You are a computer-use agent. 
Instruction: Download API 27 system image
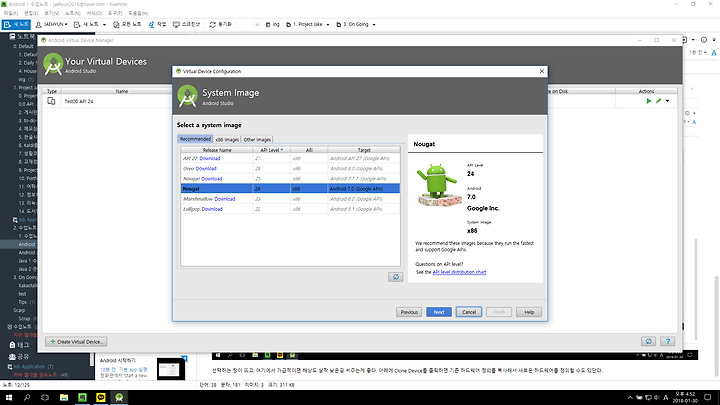[210, 158]
